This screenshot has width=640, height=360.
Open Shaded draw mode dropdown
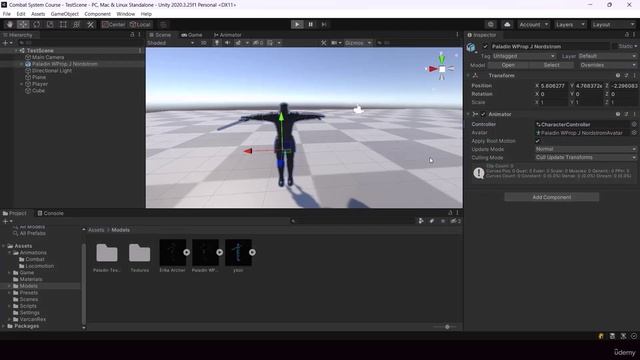[x=170, y=43]
